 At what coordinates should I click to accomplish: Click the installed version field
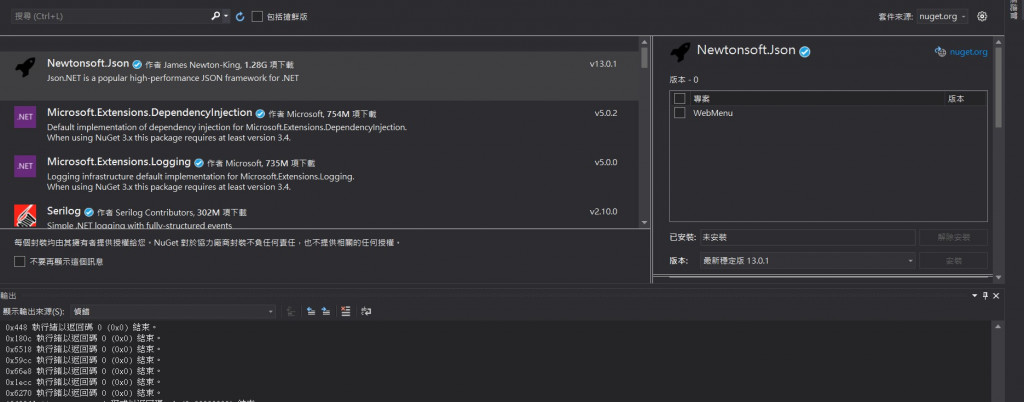[x=807, y=238]
